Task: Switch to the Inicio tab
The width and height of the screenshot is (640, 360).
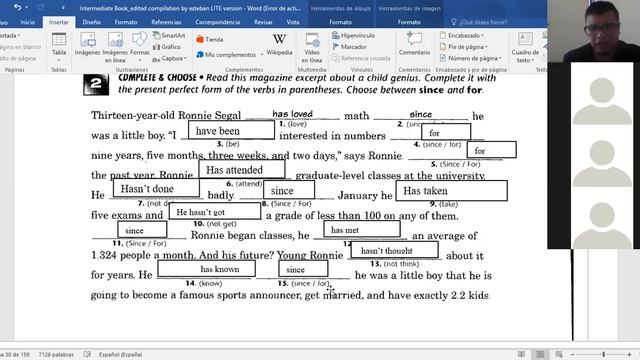Action: pos(28,22)
